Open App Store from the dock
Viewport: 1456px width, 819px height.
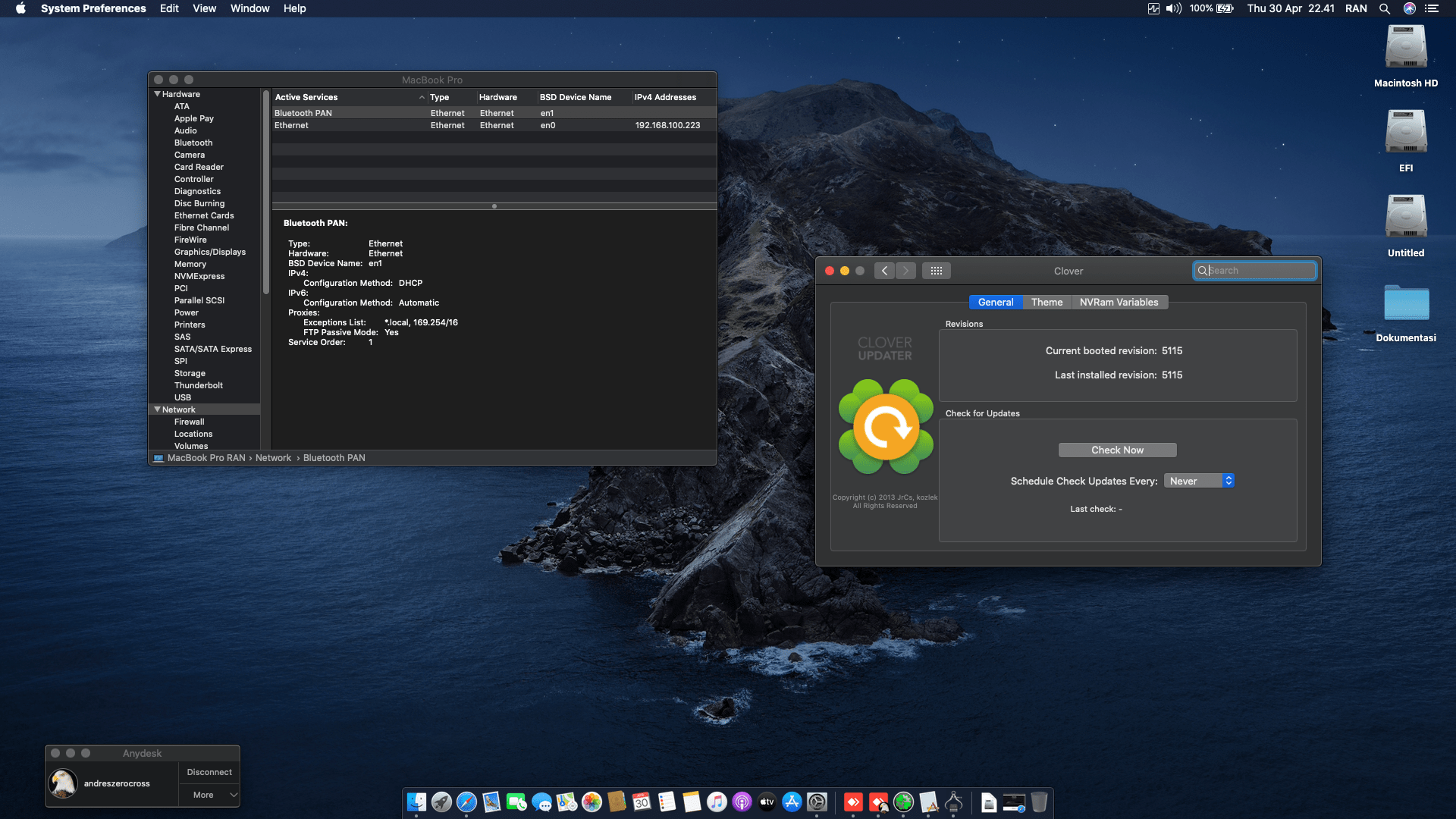coord(792,802)
